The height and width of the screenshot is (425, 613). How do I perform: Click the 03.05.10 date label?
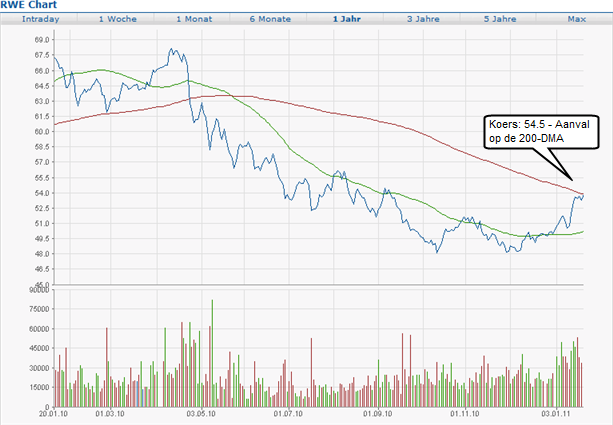pos(201,412)
